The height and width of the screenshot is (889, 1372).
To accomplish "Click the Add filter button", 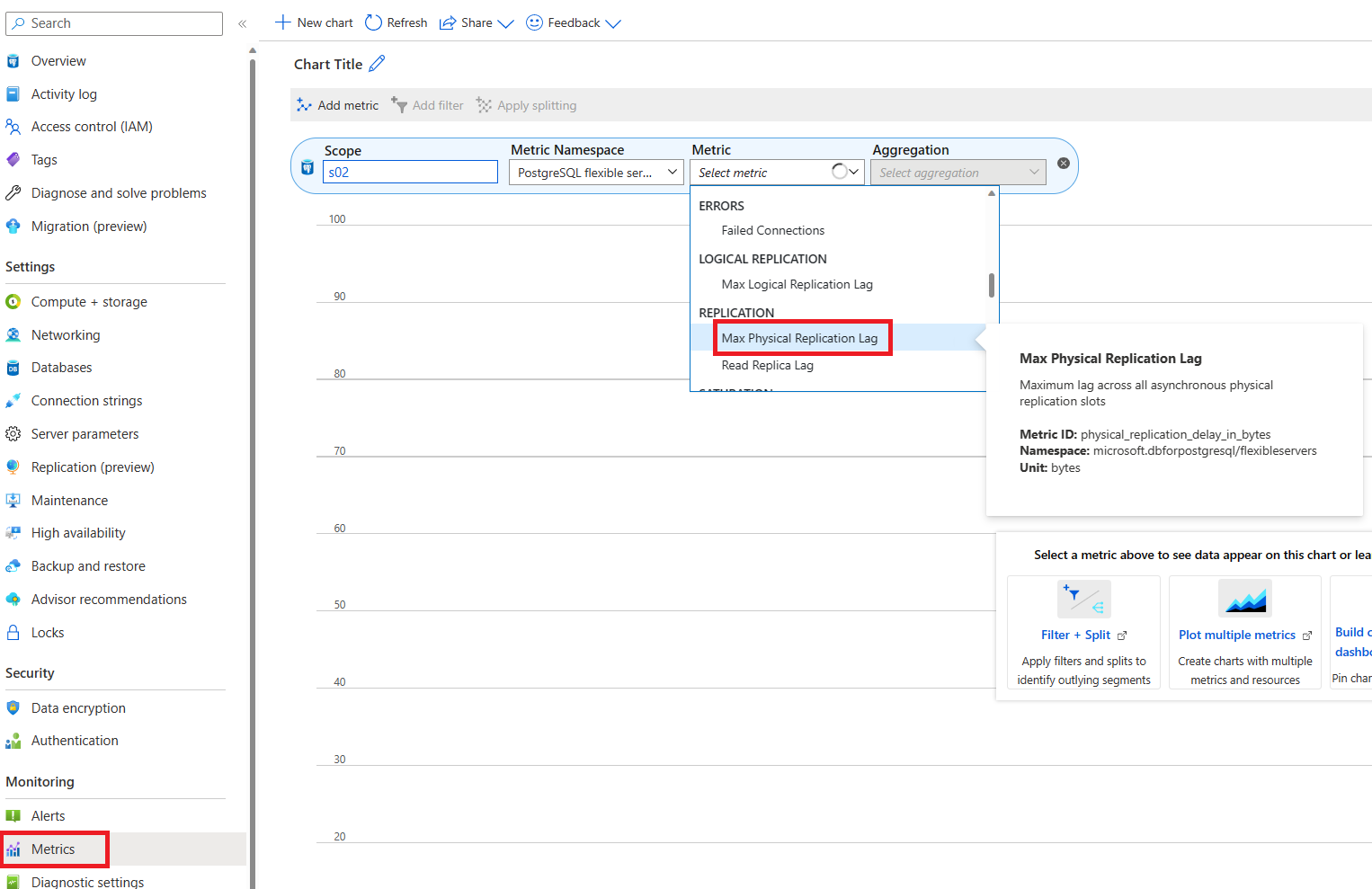I will click(x=427, y=105).
